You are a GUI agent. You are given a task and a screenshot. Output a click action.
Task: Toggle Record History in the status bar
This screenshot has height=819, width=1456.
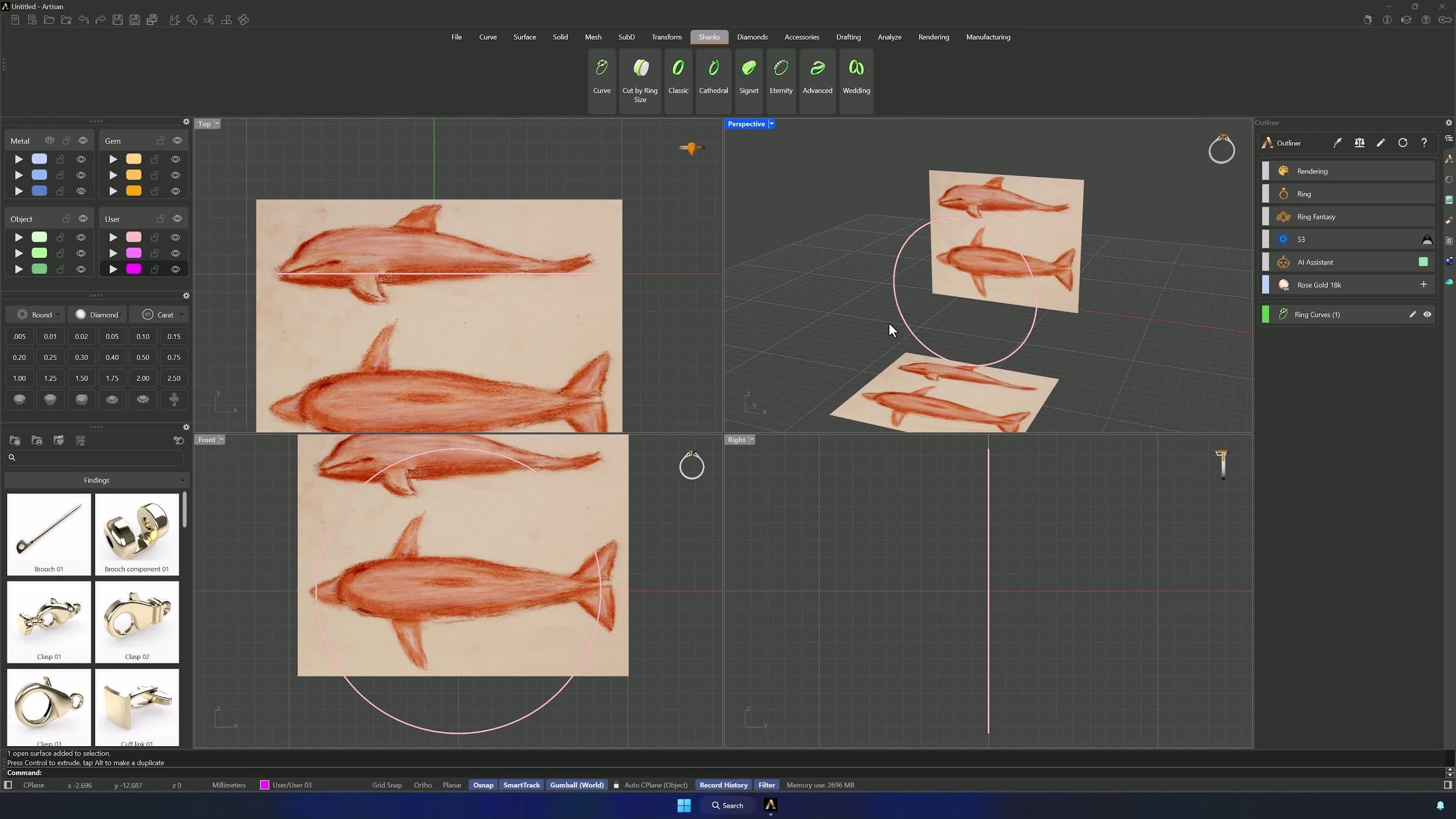pos(723,785)
